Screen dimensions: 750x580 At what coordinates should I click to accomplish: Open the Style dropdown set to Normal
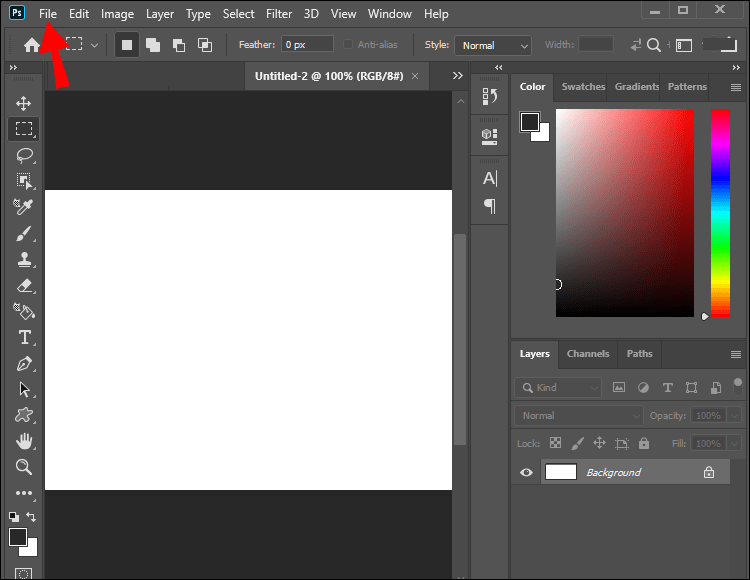493,45
